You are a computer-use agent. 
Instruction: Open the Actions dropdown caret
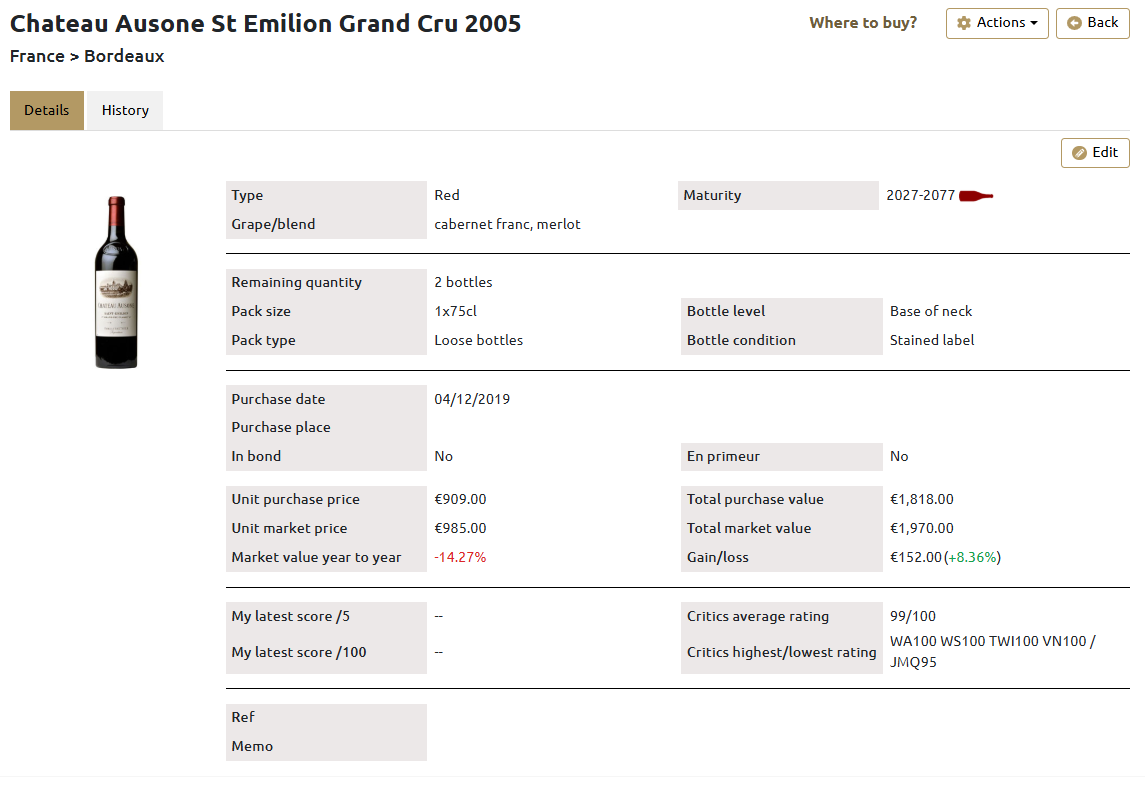click(x=1034, y=23)
